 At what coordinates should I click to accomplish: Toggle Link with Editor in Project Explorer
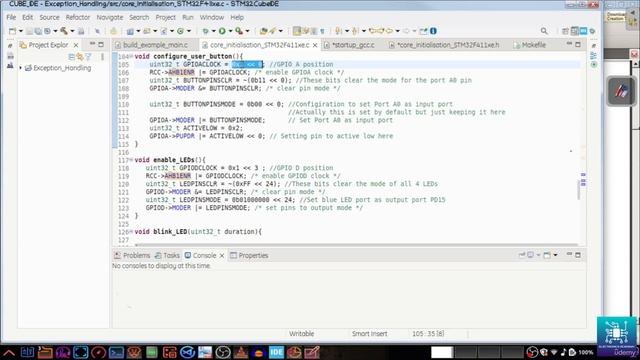[x=80, y=57]
